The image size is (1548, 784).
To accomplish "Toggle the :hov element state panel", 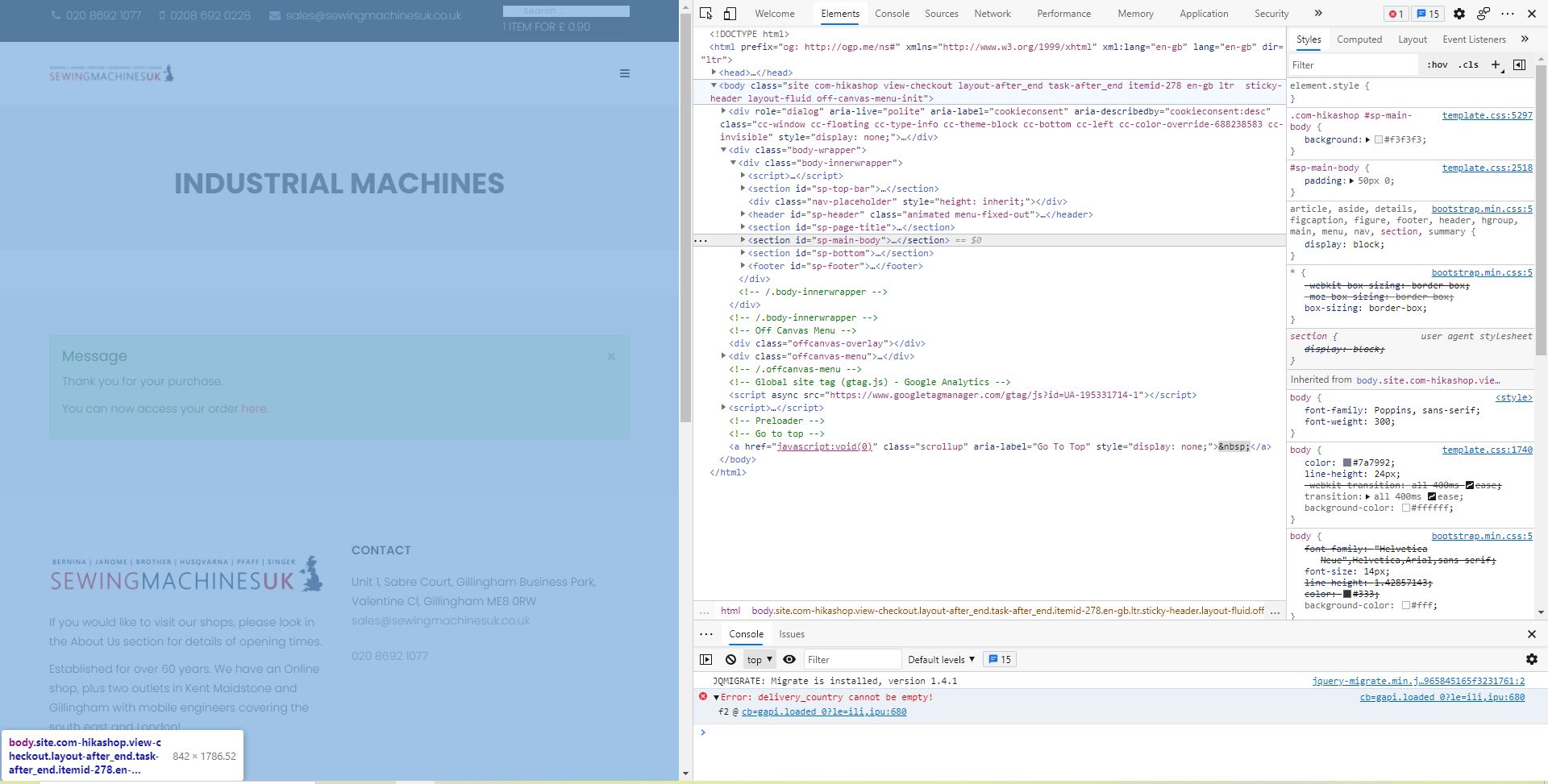I will pos(1437,64).
